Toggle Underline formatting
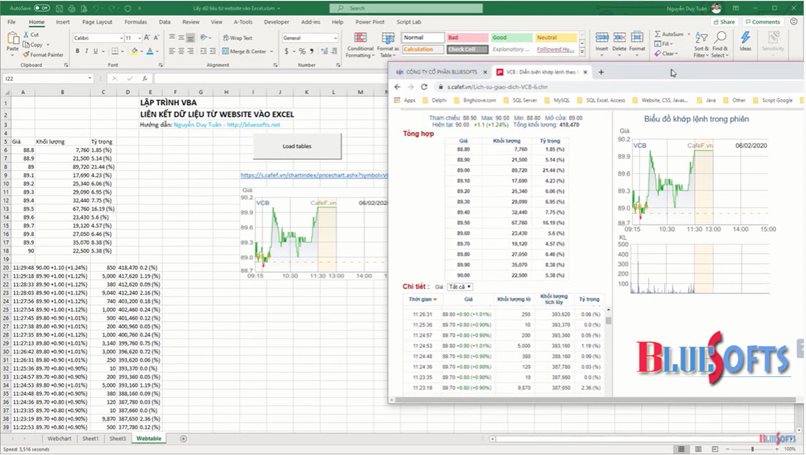The image size is (806, 455). [x=95, y=51]
